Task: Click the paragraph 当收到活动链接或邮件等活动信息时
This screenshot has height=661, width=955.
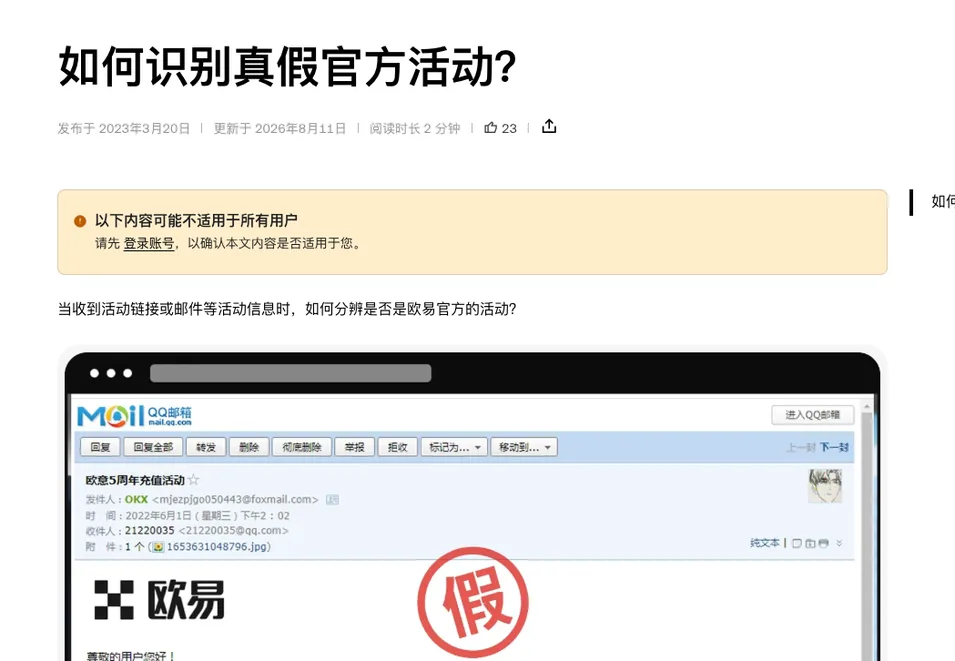Action: pos(287,309)
